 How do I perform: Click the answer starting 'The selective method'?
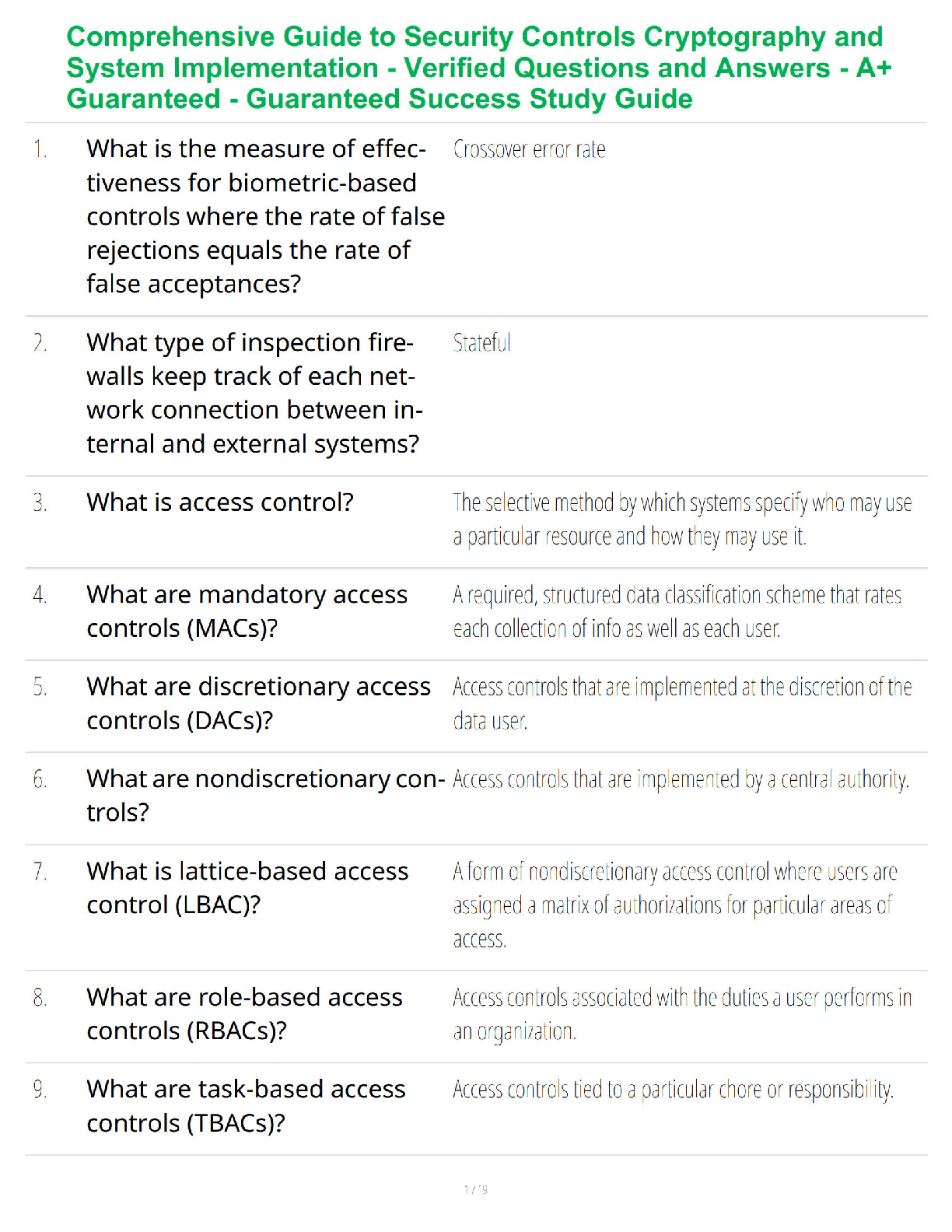[682, 520]
